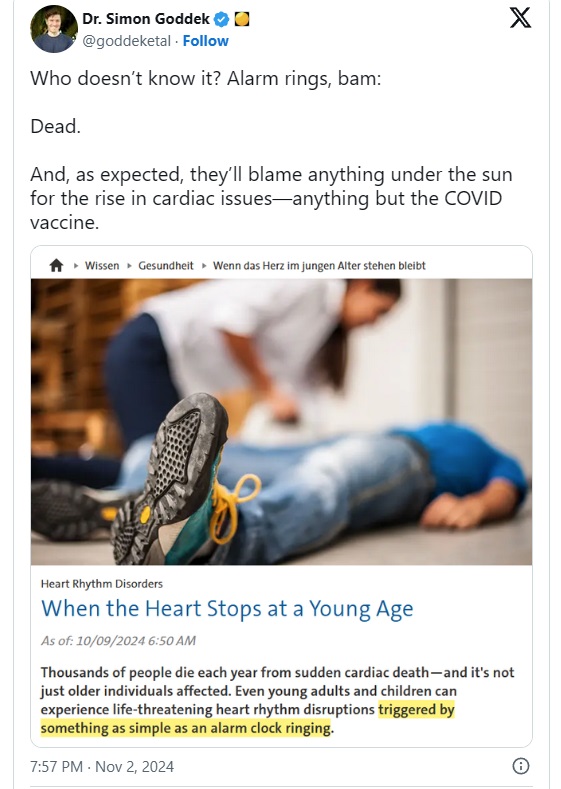The width and height of the screenshot is (561, 789).
Task: Open the resuscitation photo in the tweet
Action: 281,422
